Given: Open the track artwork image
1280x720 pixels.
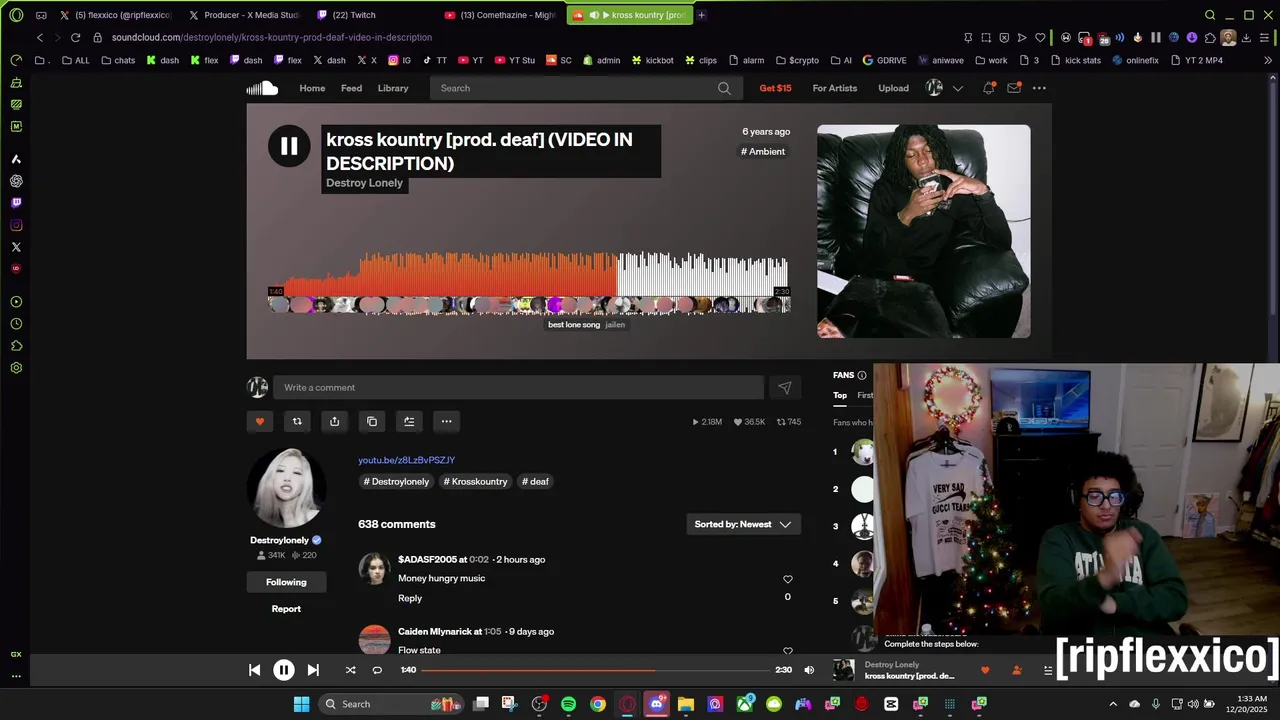Looking at the screenshot, I should click(x=923, y=231).
